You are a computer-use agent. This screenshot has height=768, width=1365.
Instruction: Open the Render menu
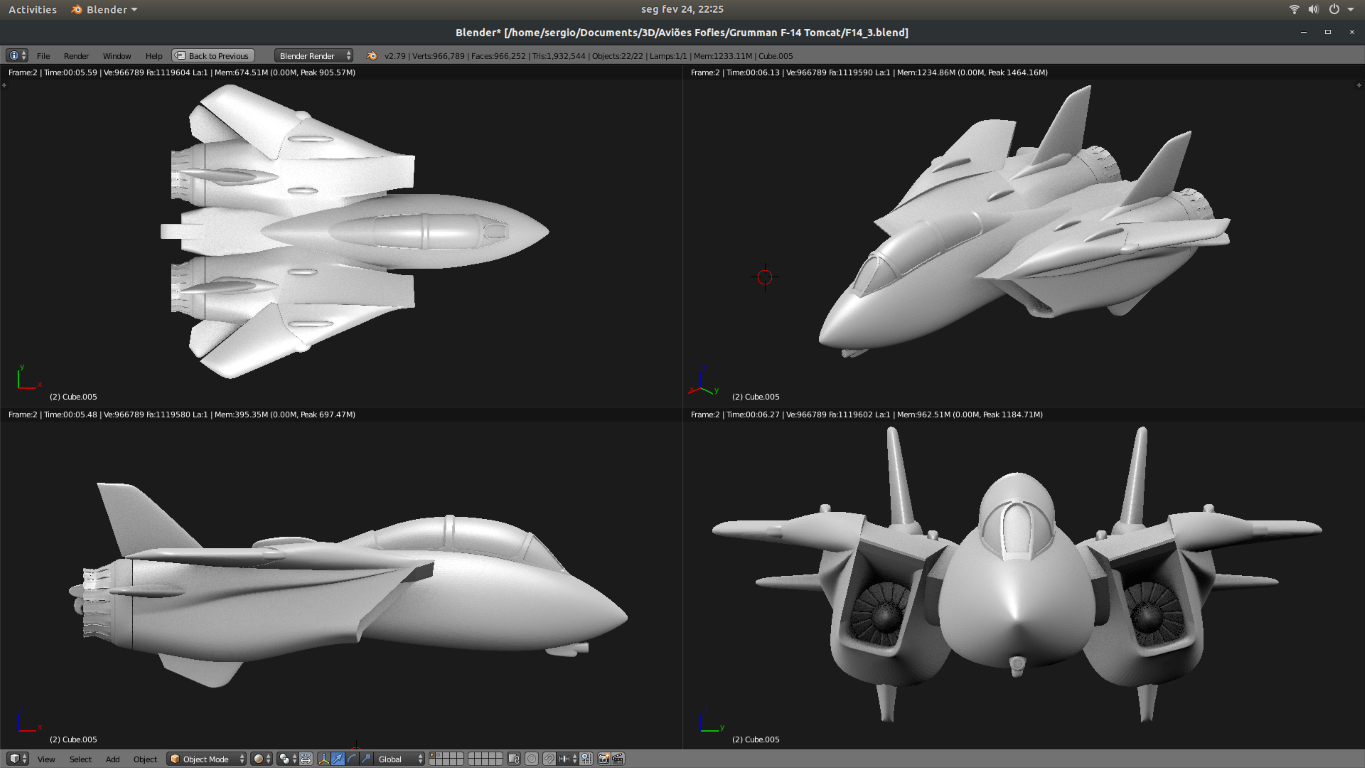click(76, 56)
